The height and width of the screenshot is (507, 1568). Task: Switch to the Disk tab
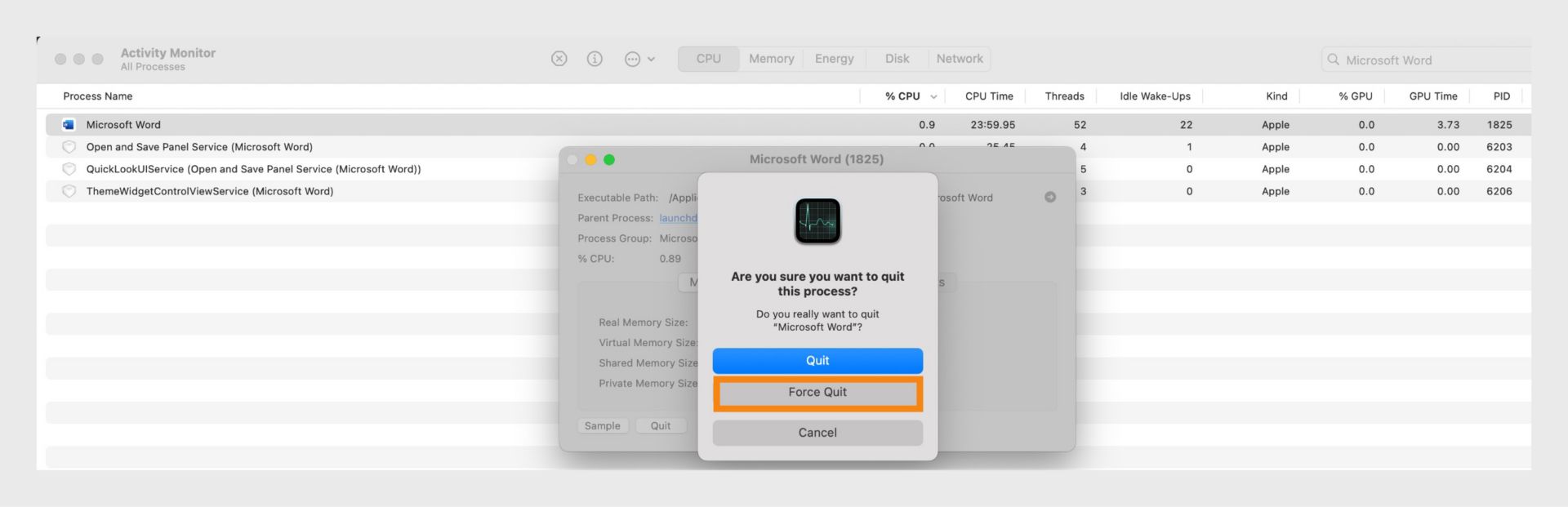[897, 59]
